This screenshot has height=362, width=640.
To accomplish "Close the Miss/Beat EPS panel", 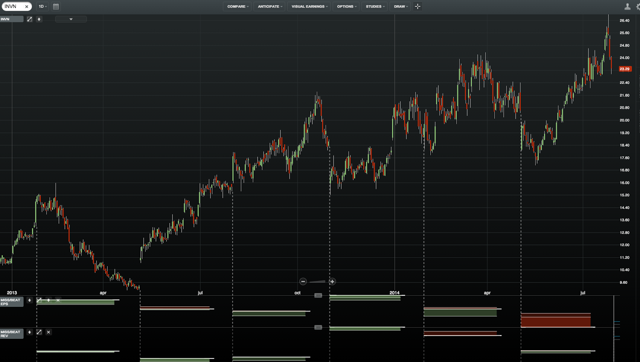I will tap(58, 300).
